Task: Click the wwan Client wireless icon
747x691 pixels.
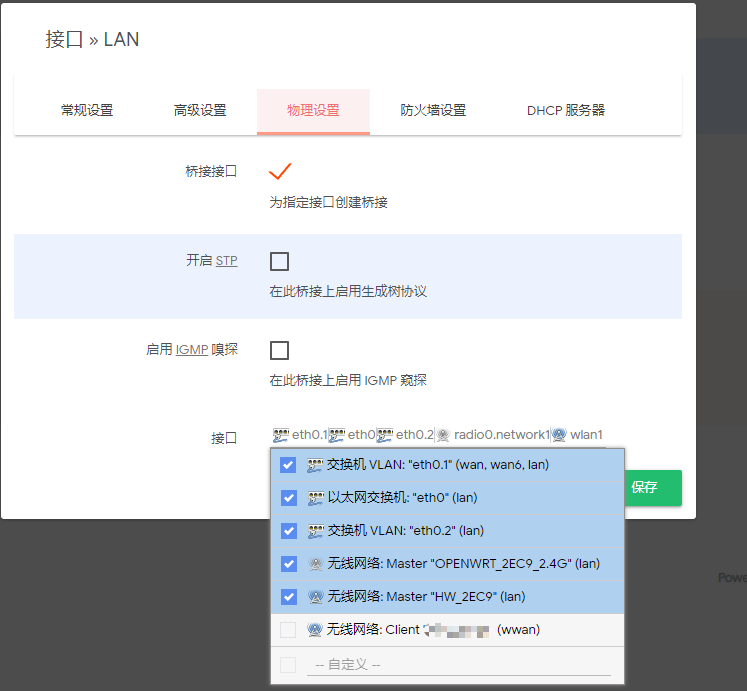Action: tap(315, 630)
